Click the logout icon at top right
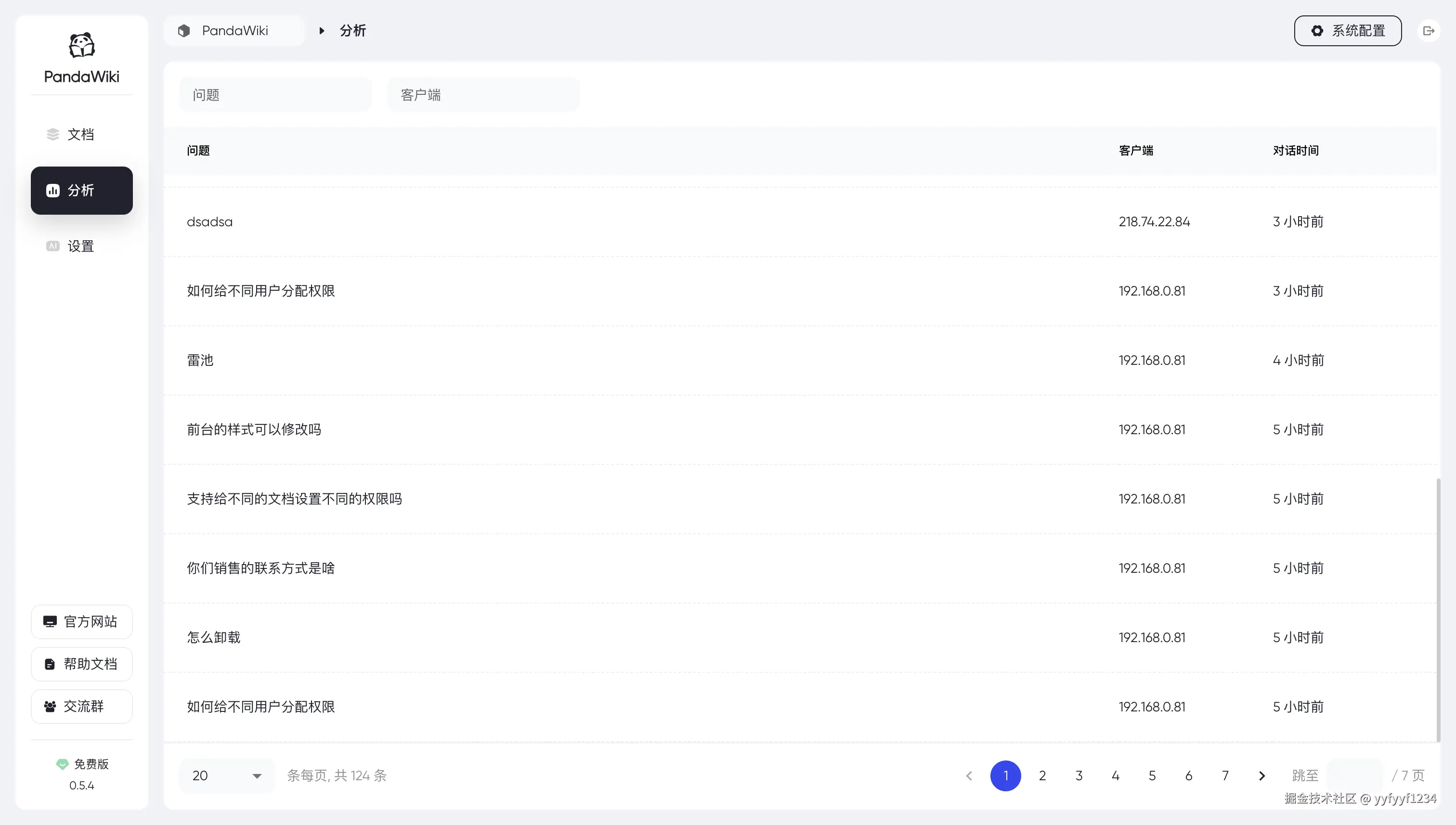The image size is (1456, 825). (1428, 31)
